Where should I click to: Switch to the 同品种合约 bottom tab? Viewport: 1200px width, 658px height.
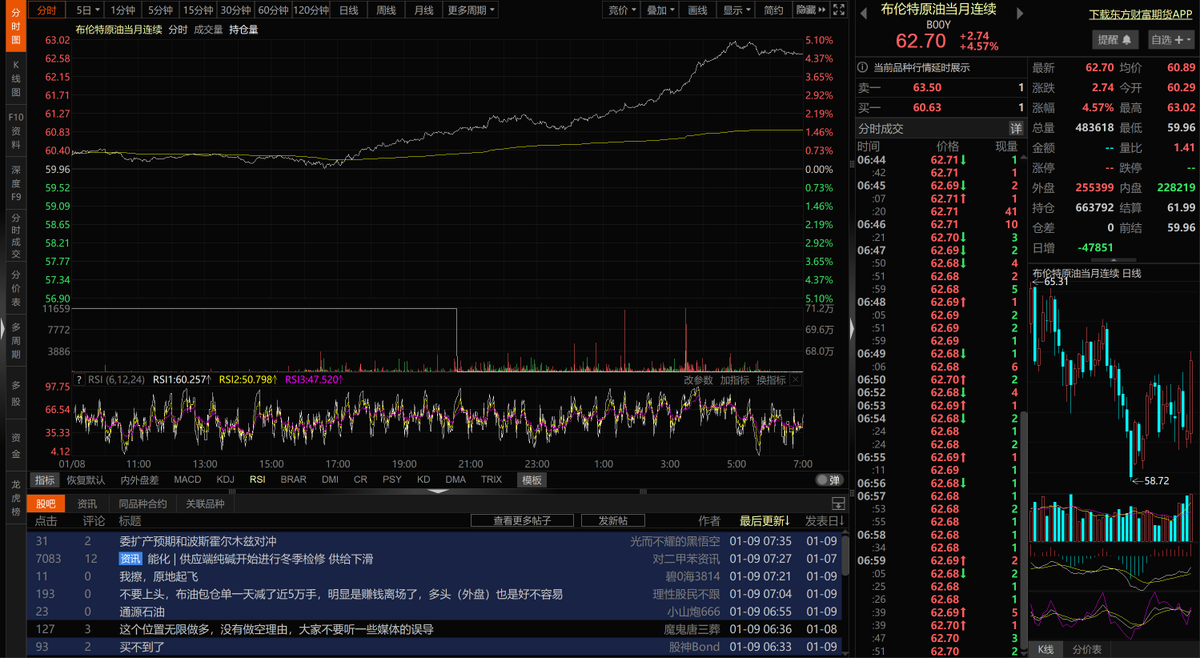(143, 504)
